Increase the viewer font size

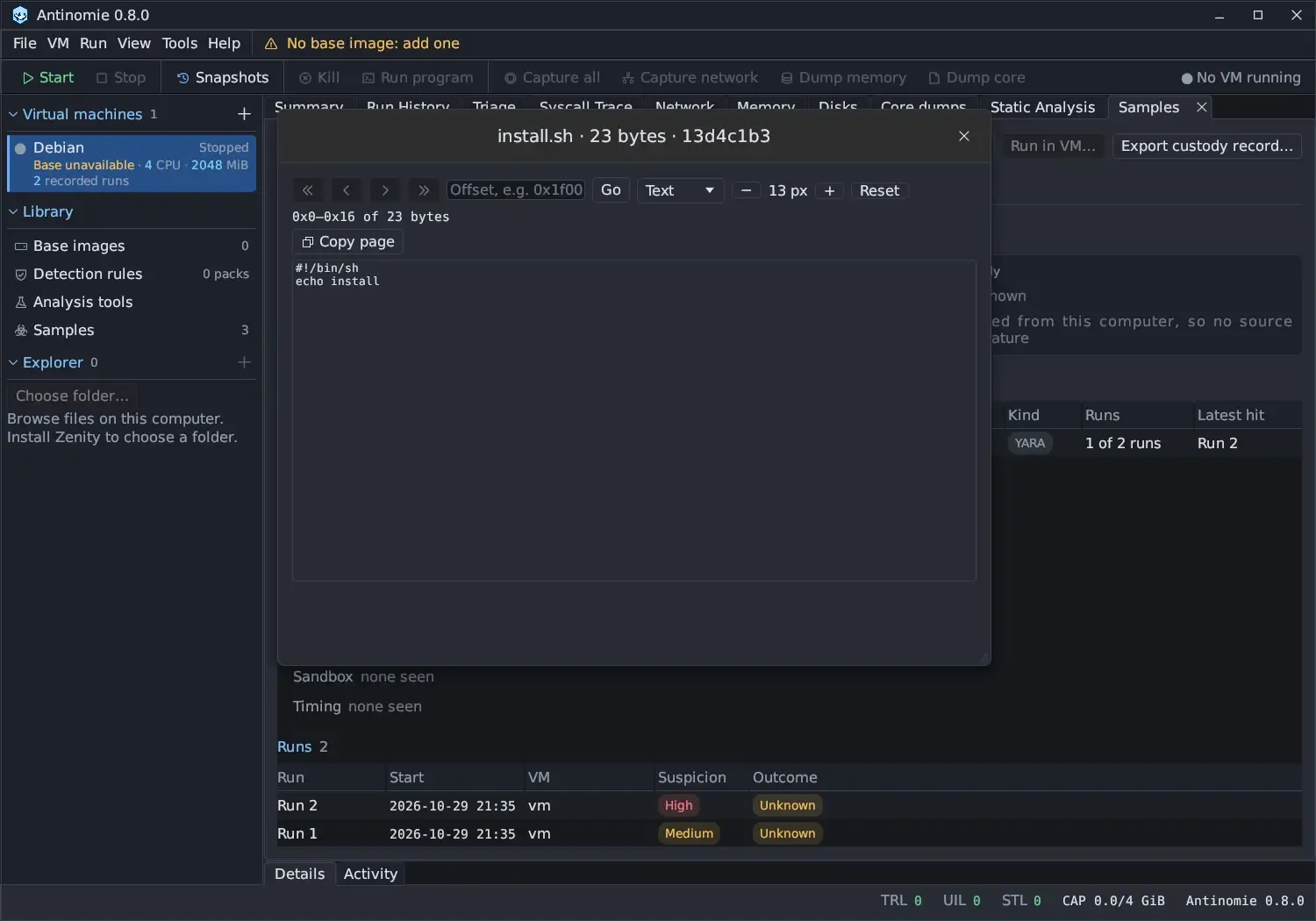pos(829,190)
